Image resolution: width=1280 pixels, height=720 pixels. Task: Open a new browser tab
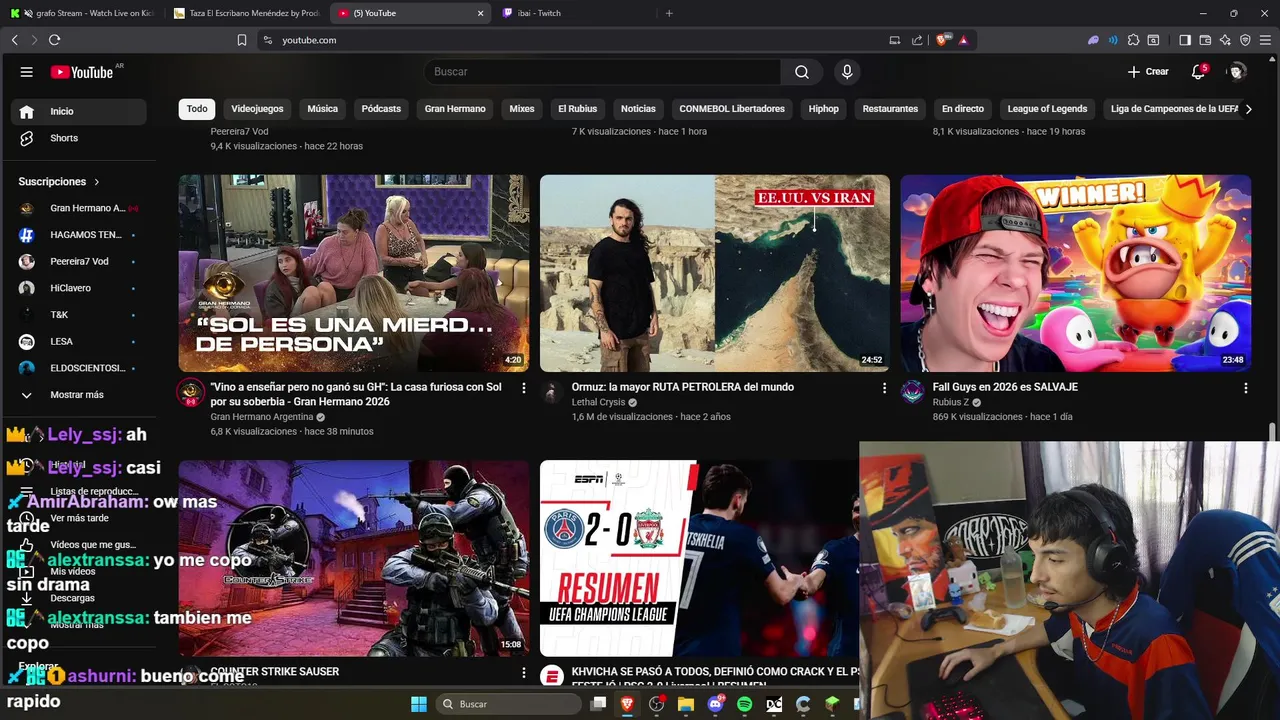coord(669,13)
